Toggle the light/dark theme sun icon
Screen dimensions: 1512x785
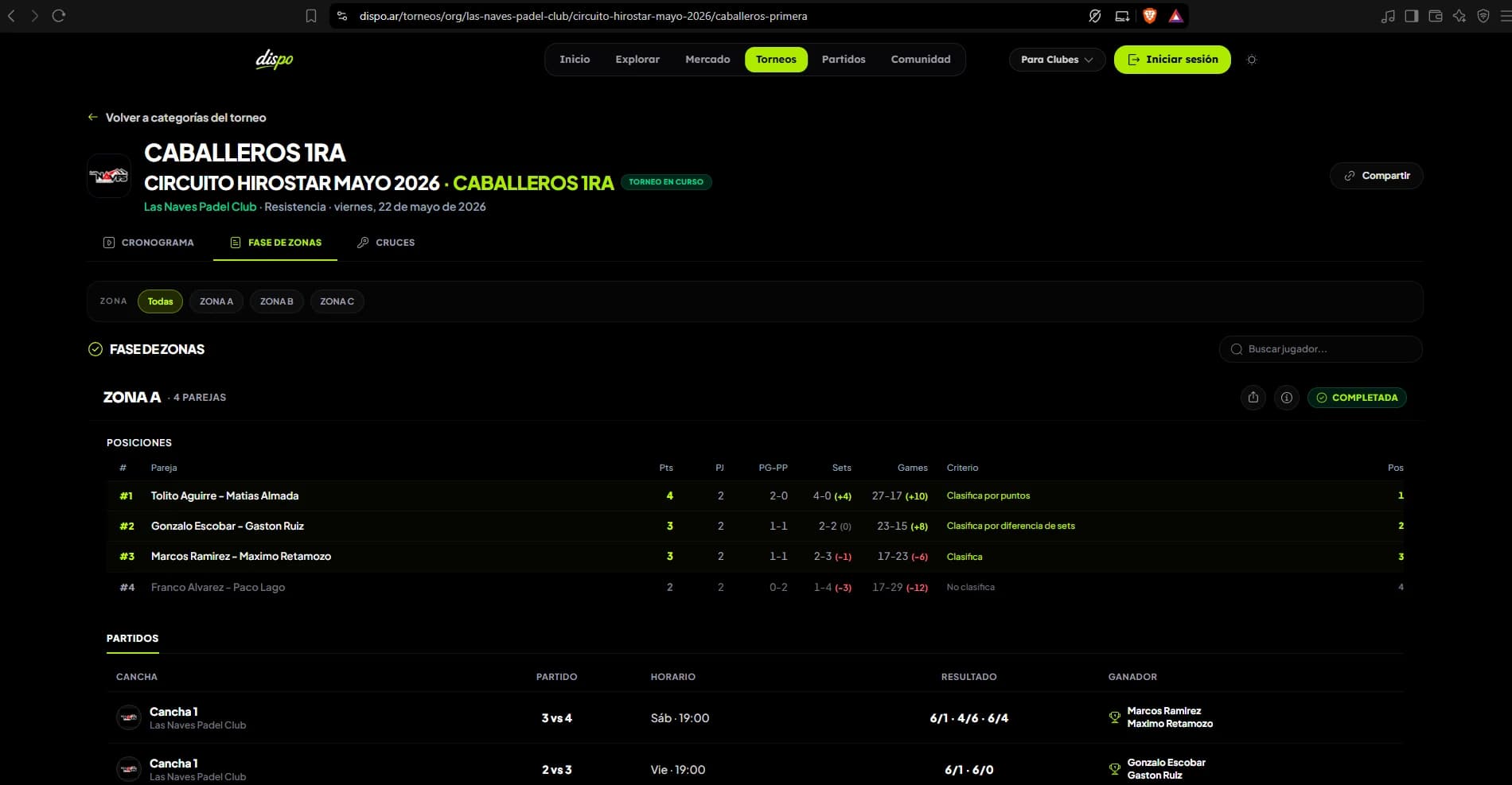tap(1252, 60)
